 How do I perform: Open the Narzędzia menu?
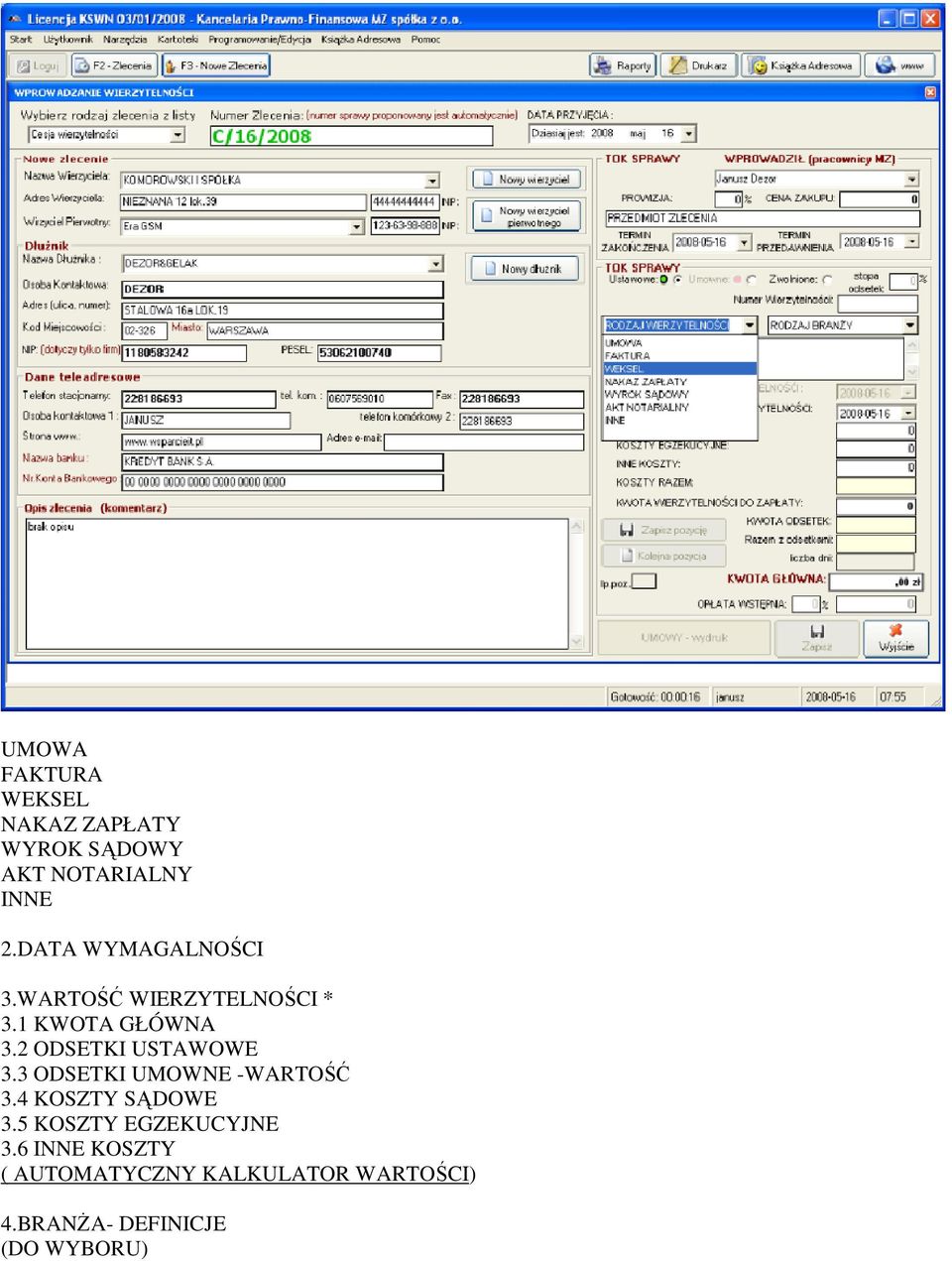tap(125, 40)
